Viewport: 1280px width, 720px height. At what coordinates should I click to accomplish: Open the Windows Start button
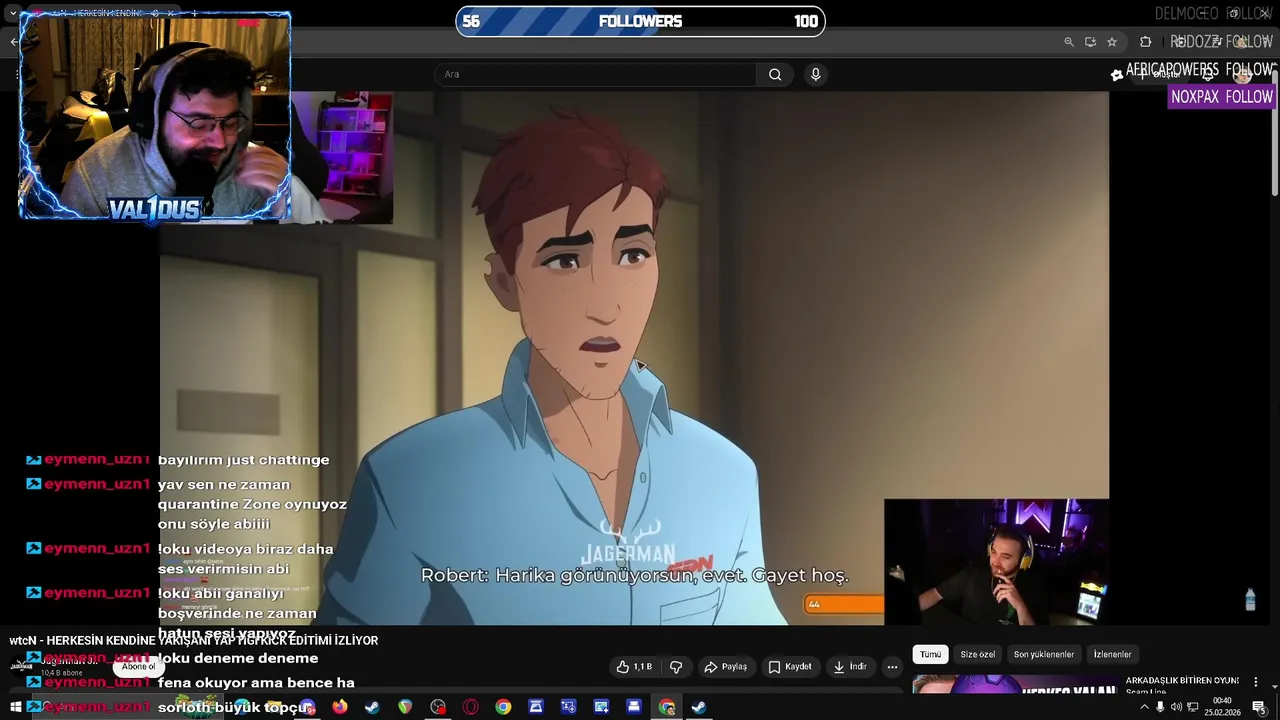click(x=15, y=707)
